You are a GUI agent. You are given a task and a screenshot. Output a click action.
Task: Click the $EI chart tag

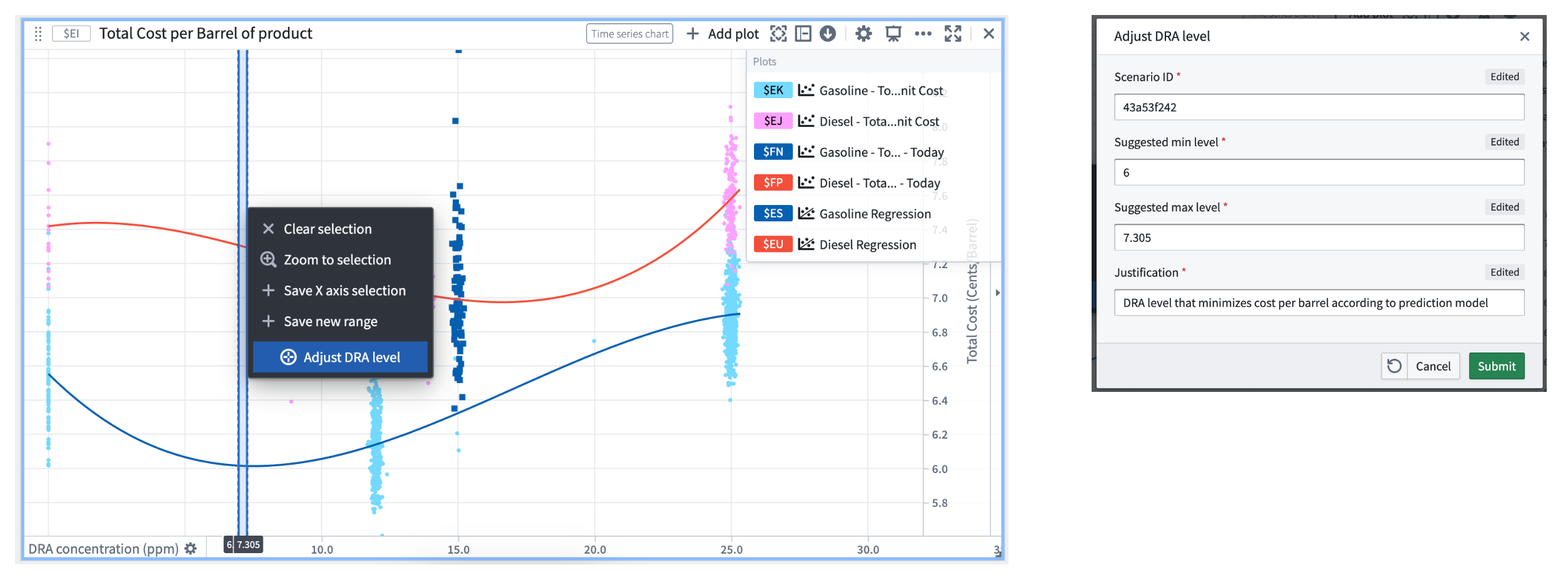tap(71, 34)
